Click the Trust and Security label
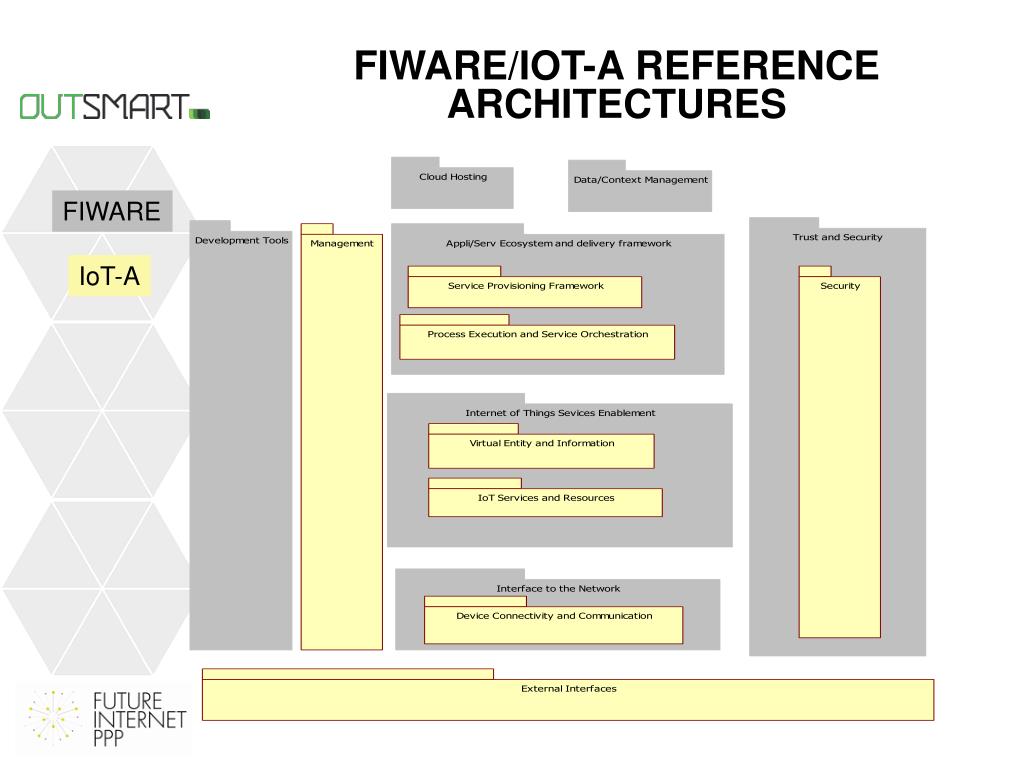Screen dimensions: 1024x768 837,237
